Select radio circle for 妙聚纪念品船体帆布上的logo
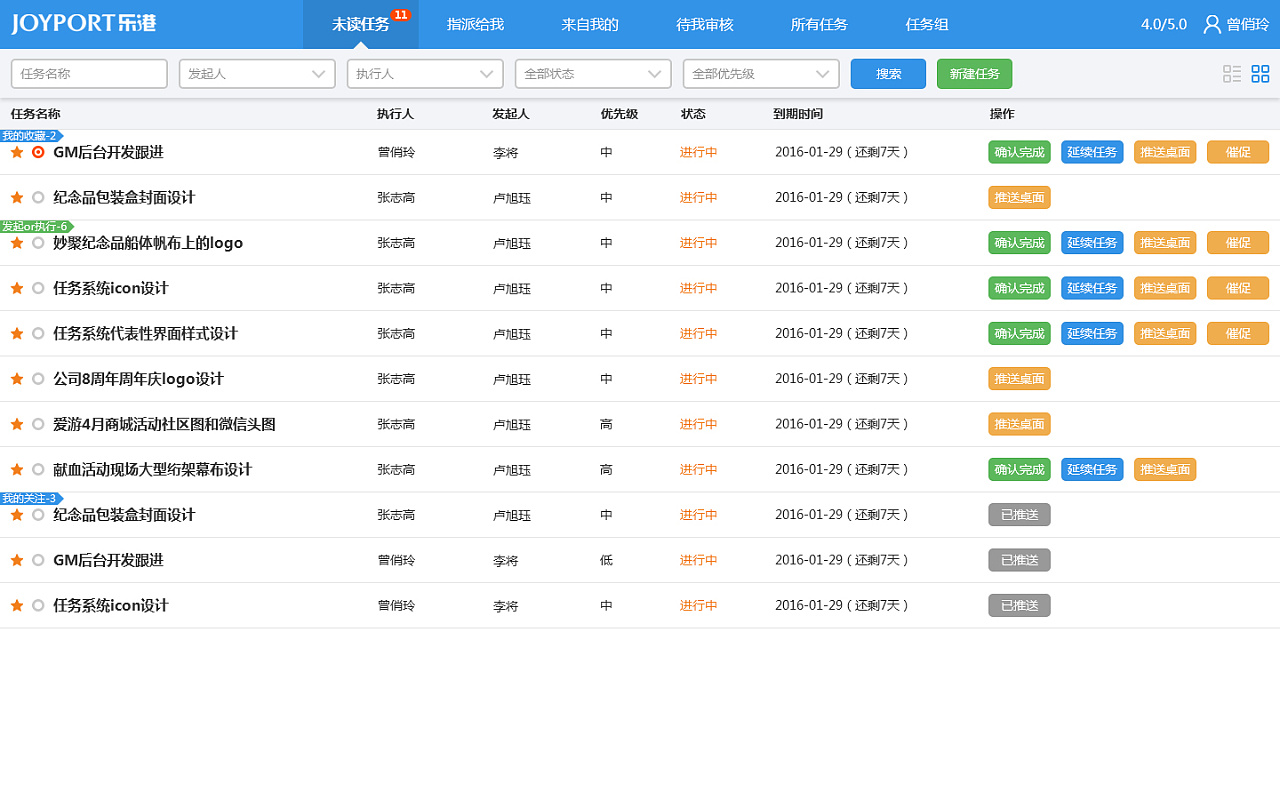Screen dimensions: 1280x800 click(38, 243)
